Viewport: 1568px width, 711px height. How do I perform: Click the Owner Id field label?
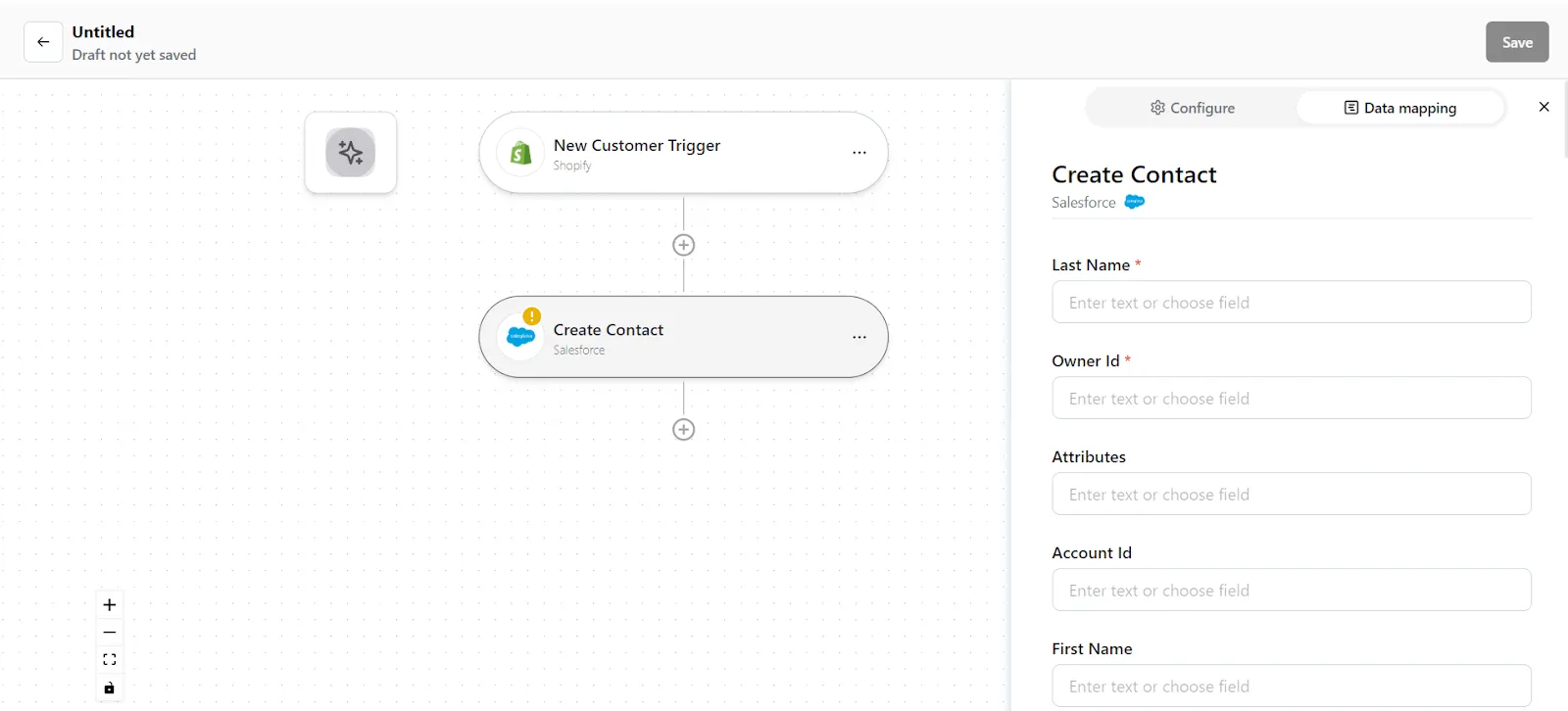(1086, 360)
